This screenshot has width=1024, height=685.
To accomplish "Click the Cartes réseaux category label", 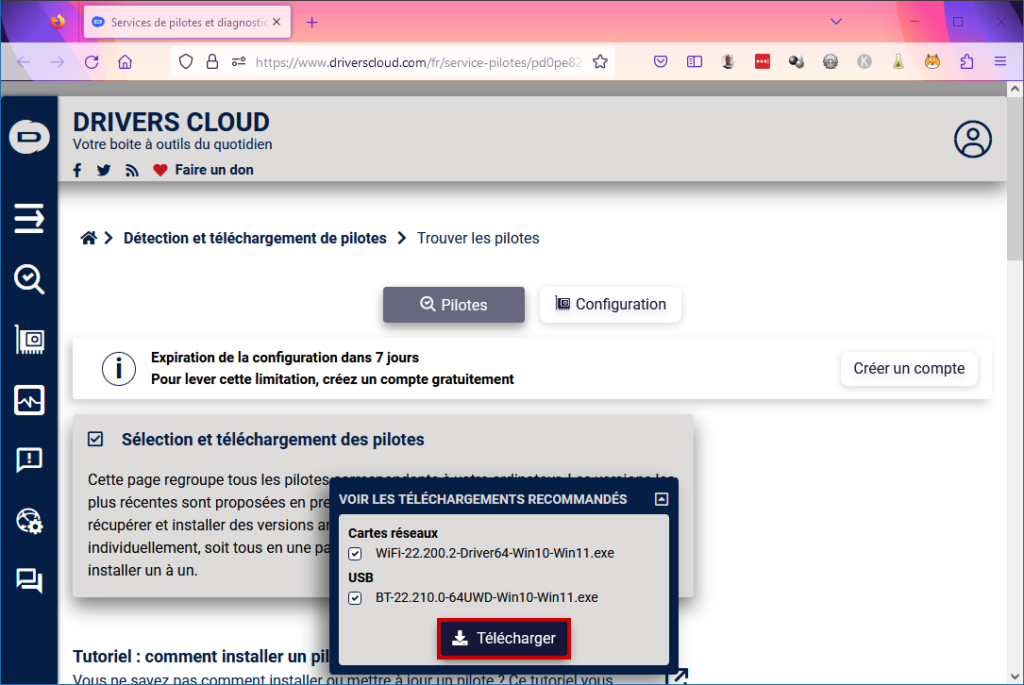I will (392, 534).
